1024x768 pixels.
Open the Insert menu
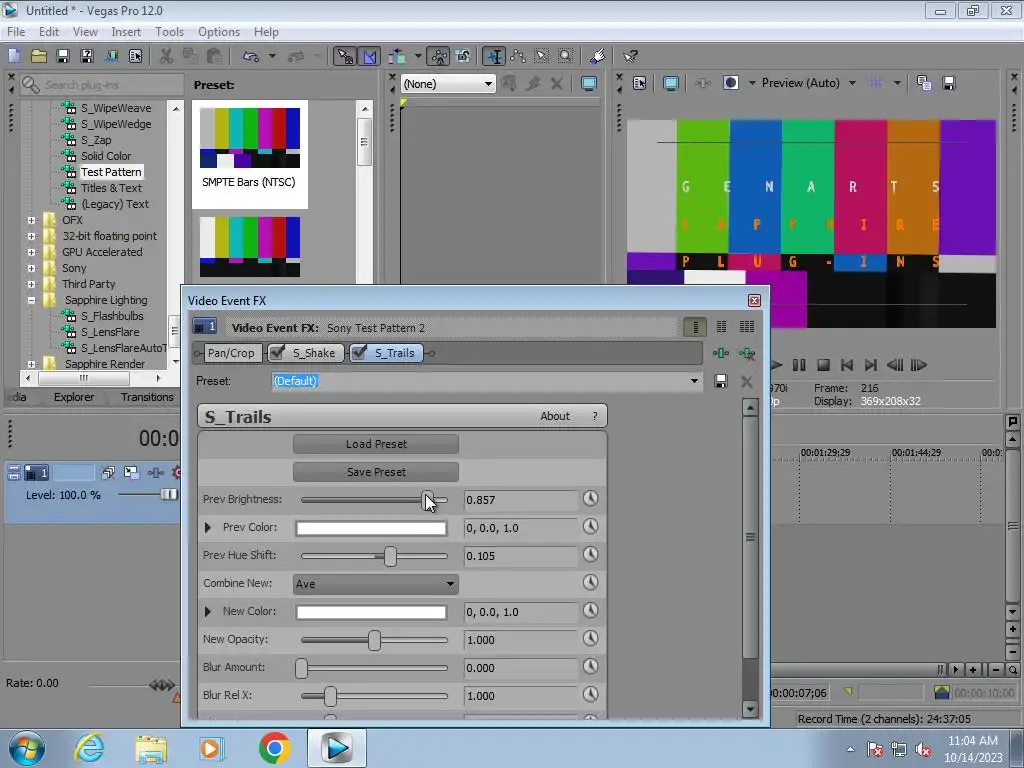[x=126, y=31]
